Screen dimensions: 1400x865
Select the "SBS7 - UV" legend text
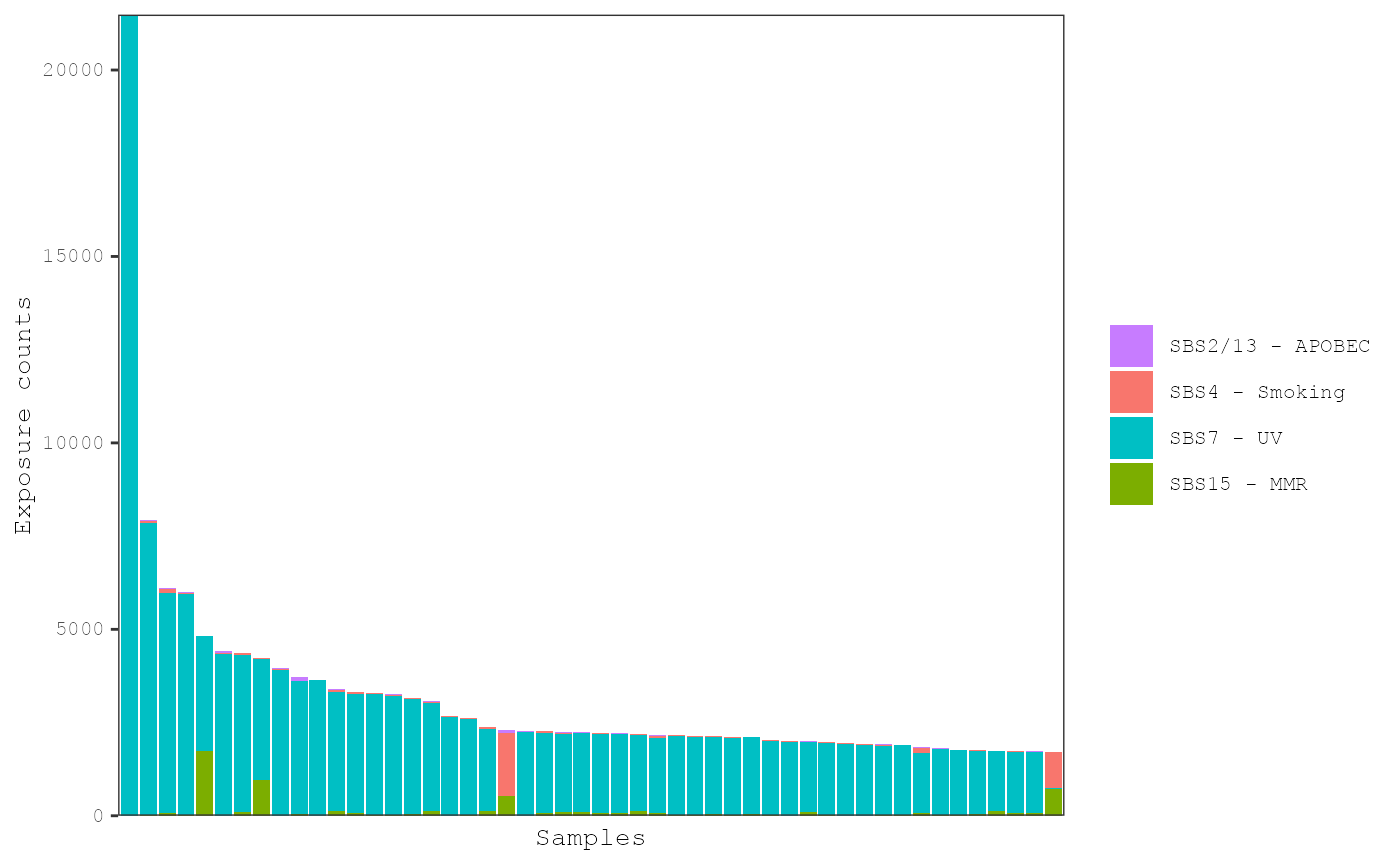click(1225, 438)
